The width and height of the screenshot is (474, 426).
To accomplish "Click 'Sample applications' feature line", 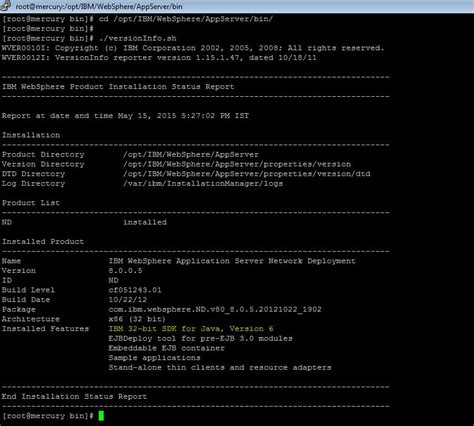I will pyautogui.click(x=154, y=357).
